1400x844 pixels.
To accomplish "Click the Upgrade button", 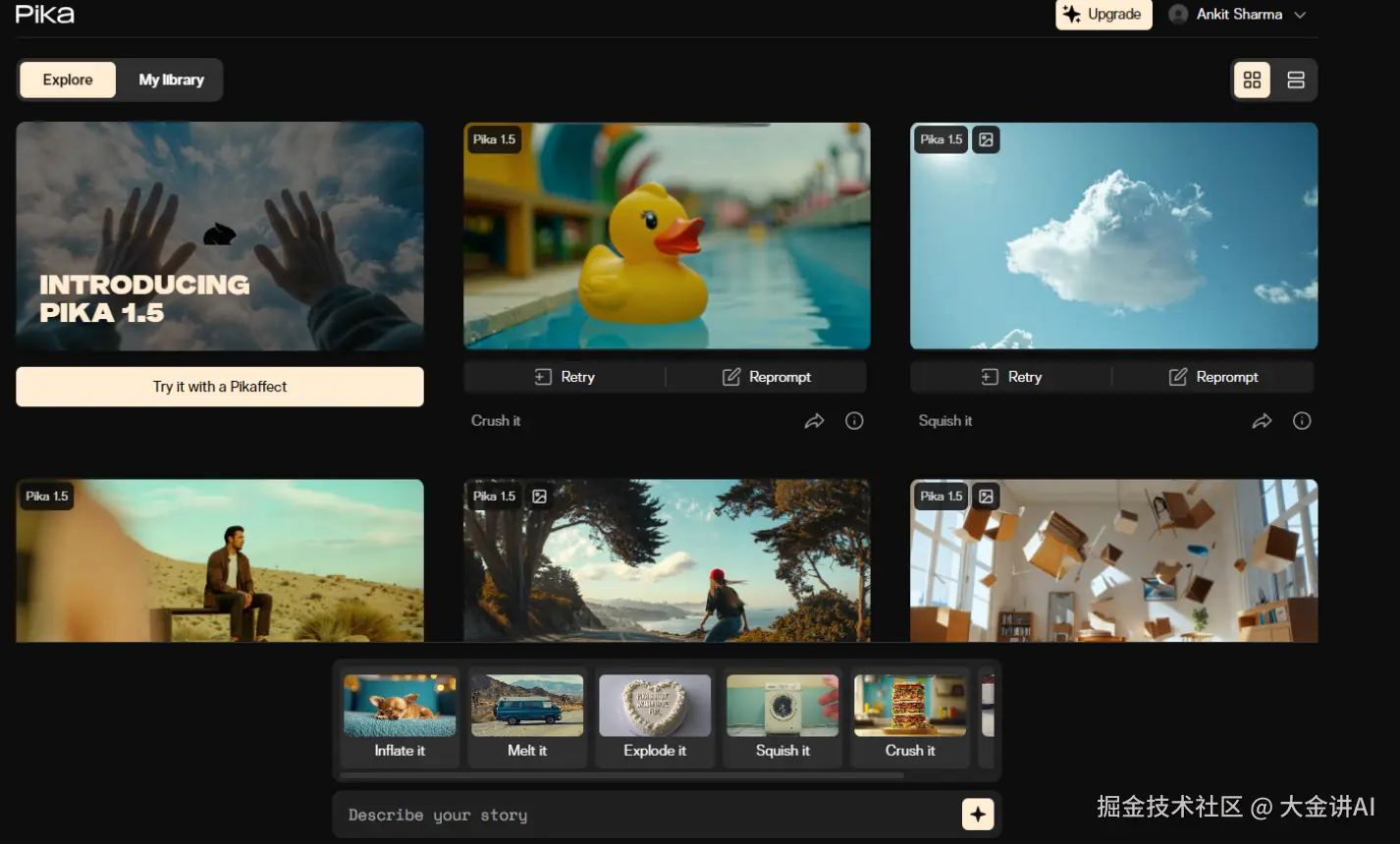I will click(1104, 15).
